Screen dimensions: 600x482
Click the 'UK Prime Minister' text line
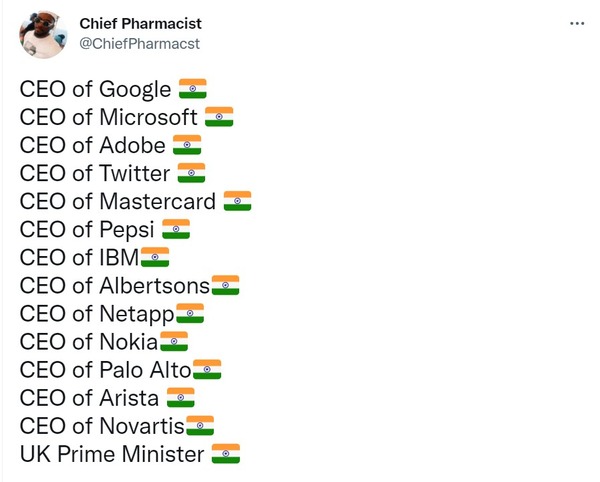(x=112, y=454)
